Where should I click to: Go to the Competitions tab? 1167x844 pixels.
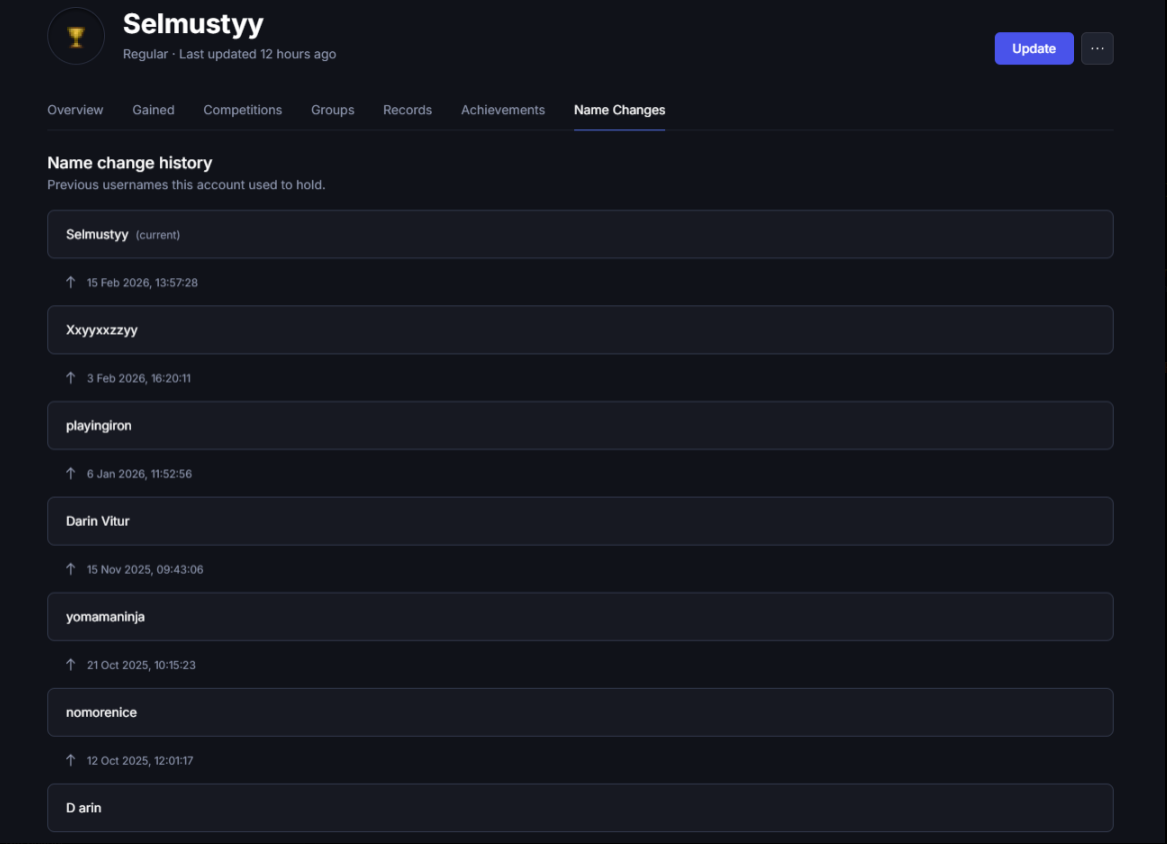pos(243,110)
